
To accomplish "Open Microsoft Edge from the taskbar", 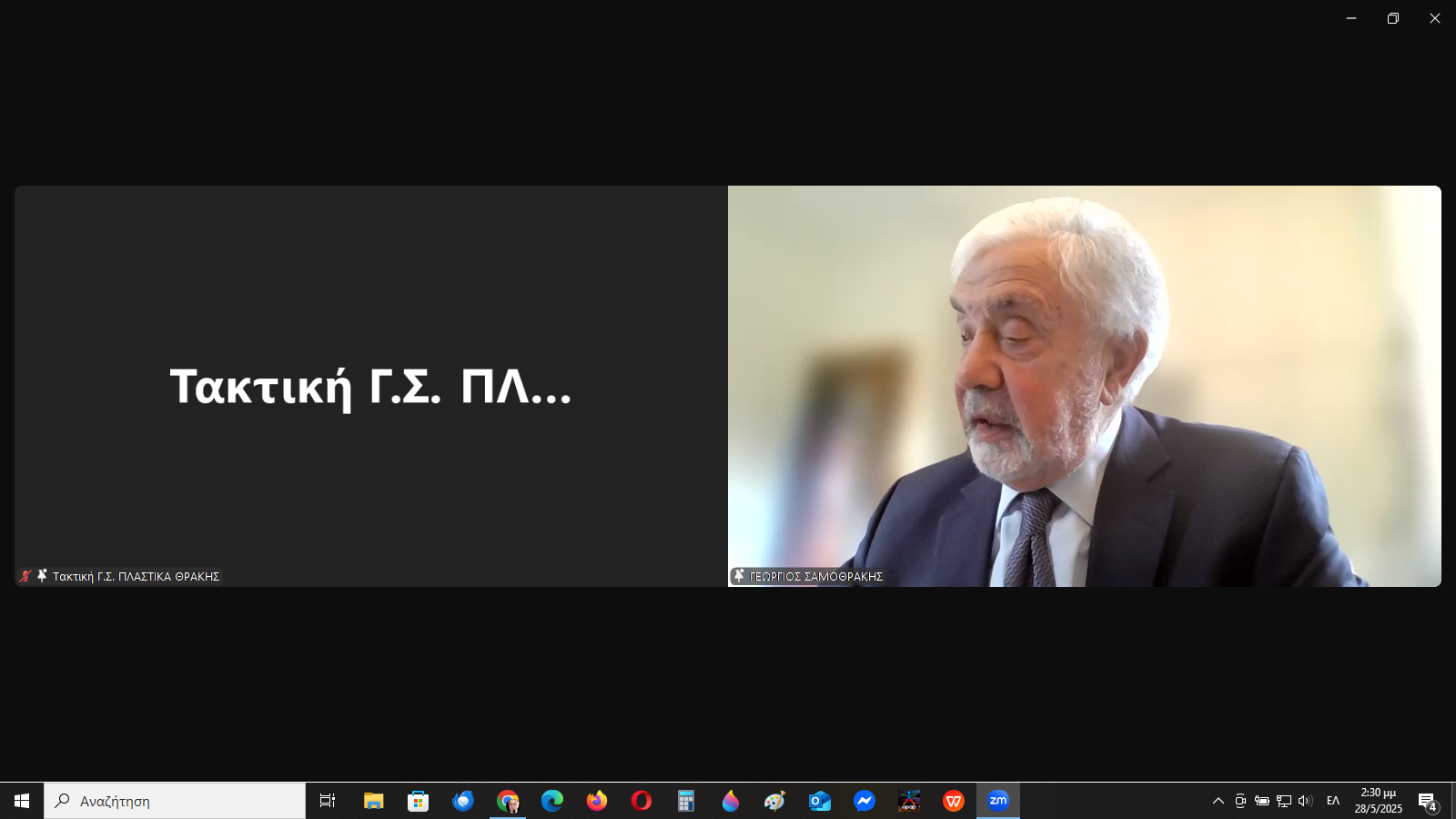I will coord(552,801).
